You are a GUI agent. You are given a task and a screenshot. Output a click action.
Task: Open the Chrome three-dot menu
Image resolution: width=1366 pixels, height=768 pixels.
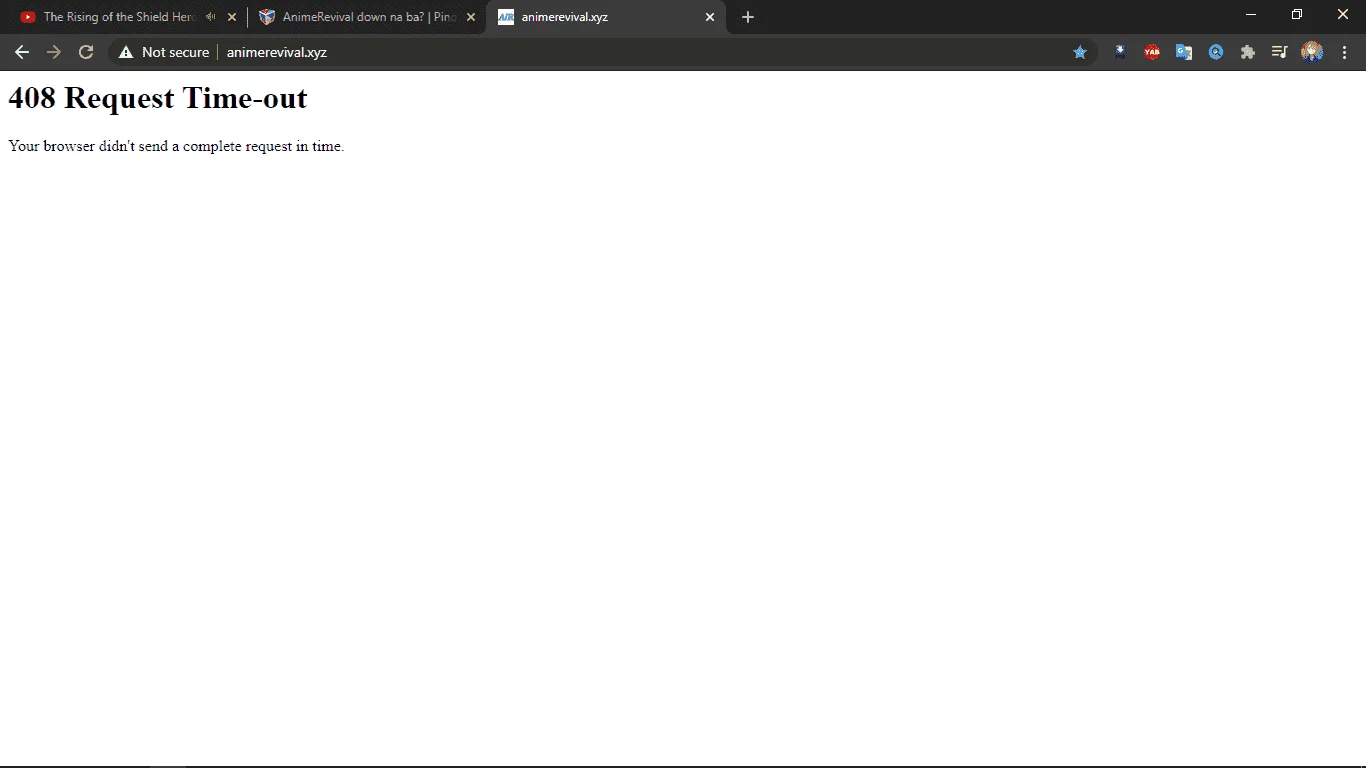(x=1344, y=52)
